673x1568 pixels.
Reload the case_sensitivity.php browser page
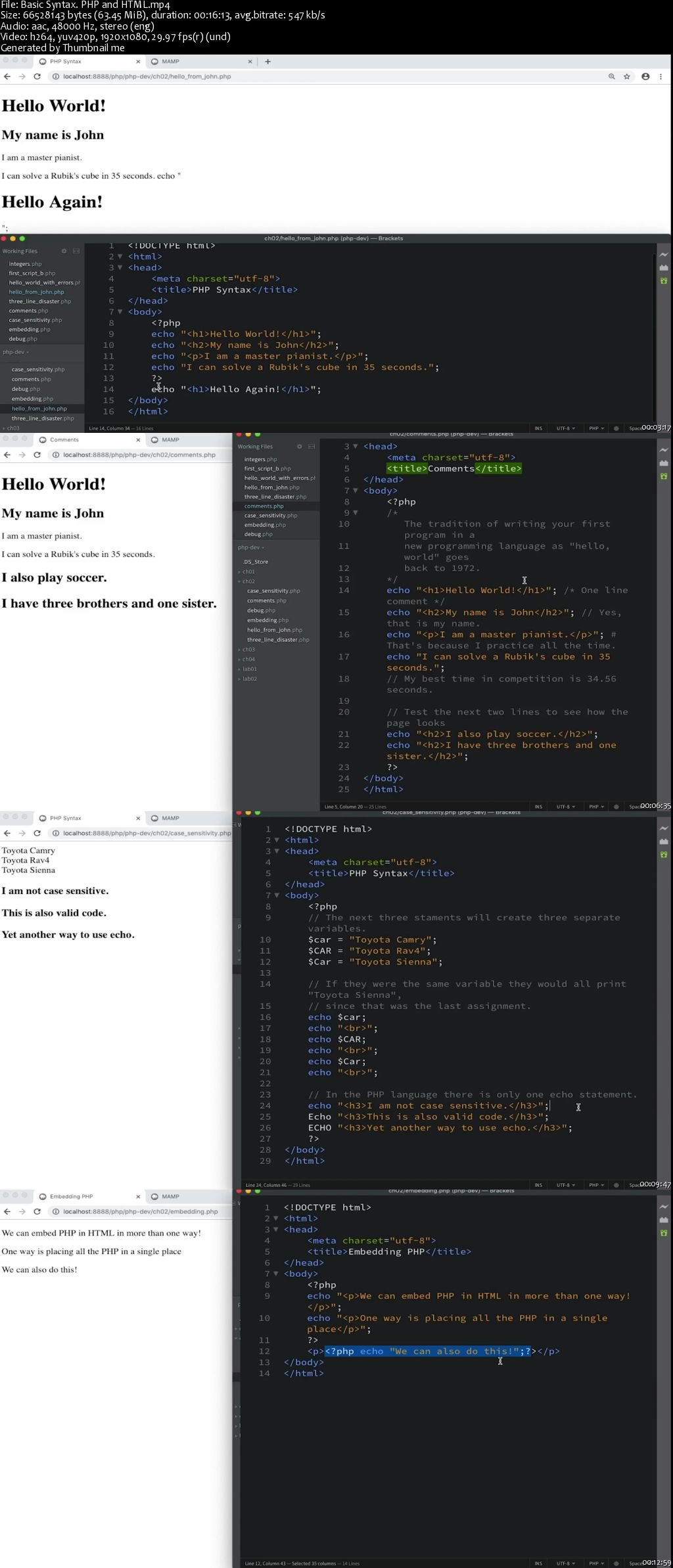coord(37,834)
